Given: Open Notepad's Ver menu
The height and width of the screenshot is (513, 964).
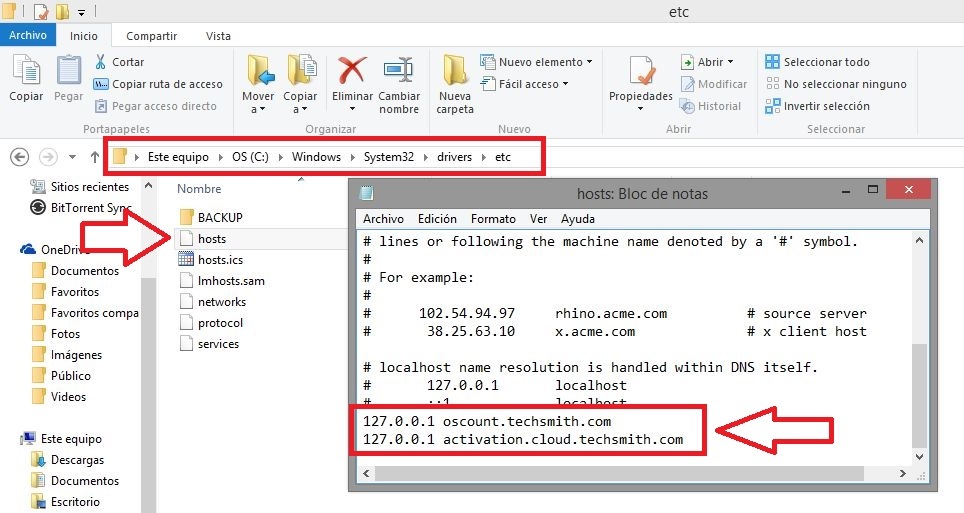Looking at the screenshot, I should (539, 219).
